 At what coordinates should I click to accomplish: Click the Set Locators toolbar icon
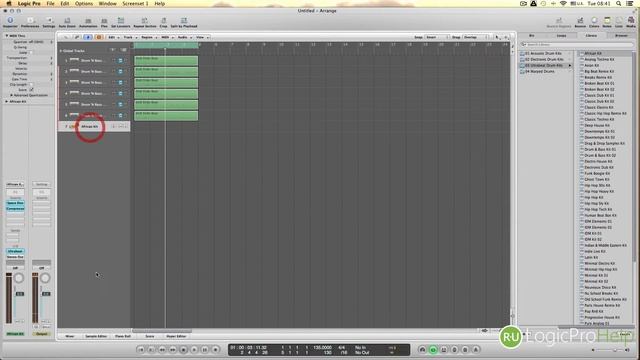tap(121, 22)
